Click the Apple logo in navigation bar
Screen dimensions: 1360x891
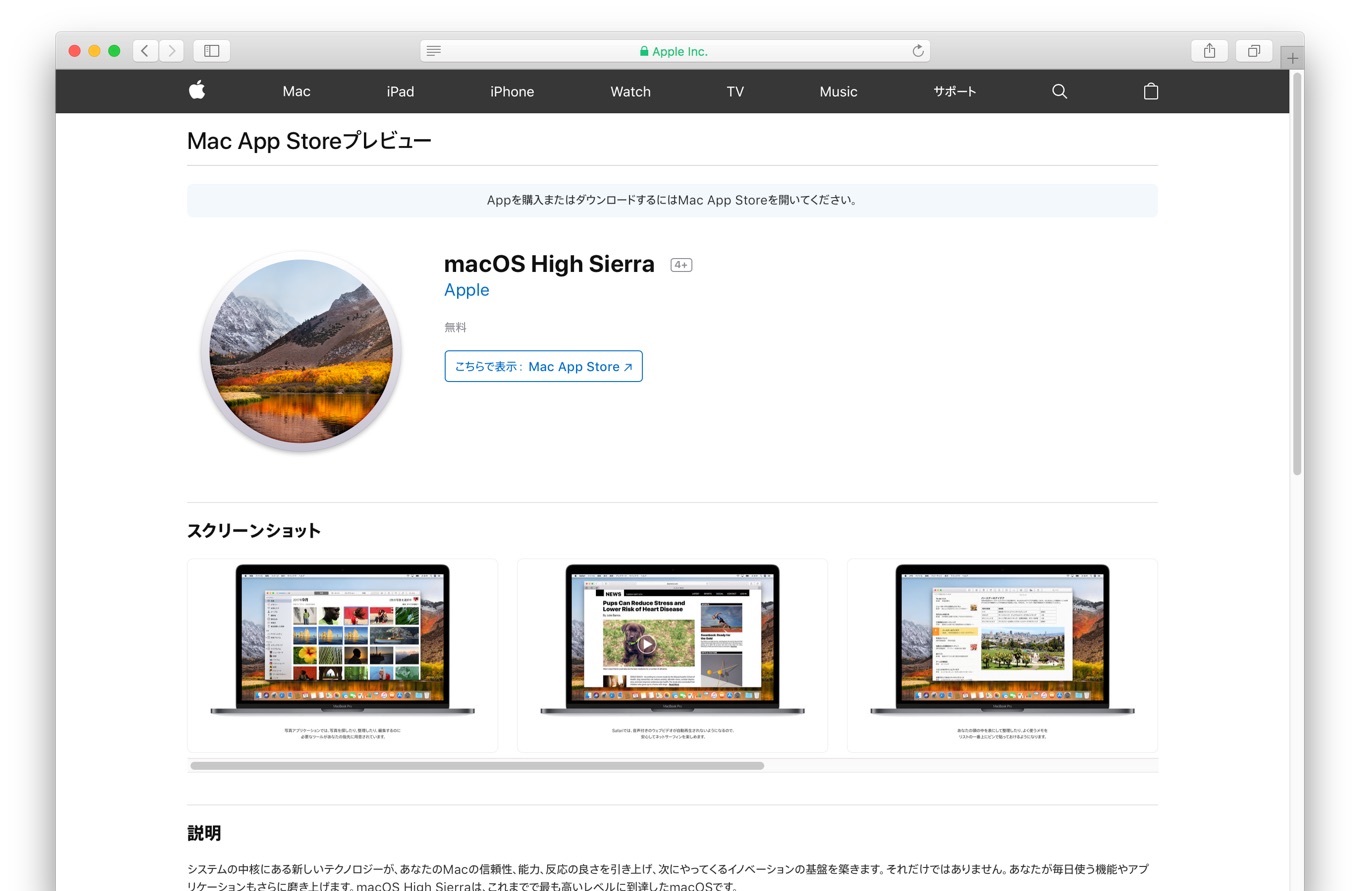[x=197, y=90]
